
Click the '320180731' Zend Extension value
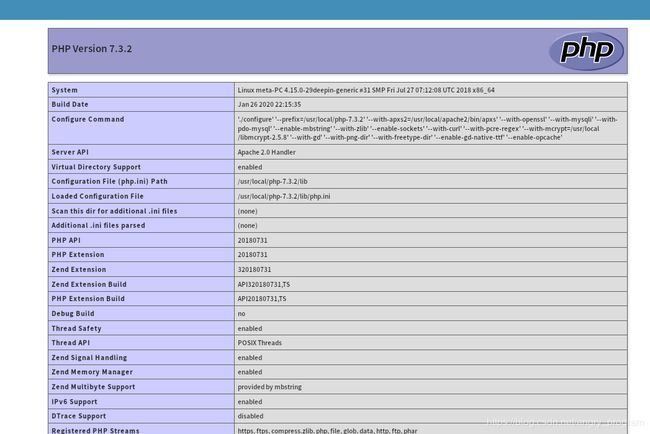(254, 269)
